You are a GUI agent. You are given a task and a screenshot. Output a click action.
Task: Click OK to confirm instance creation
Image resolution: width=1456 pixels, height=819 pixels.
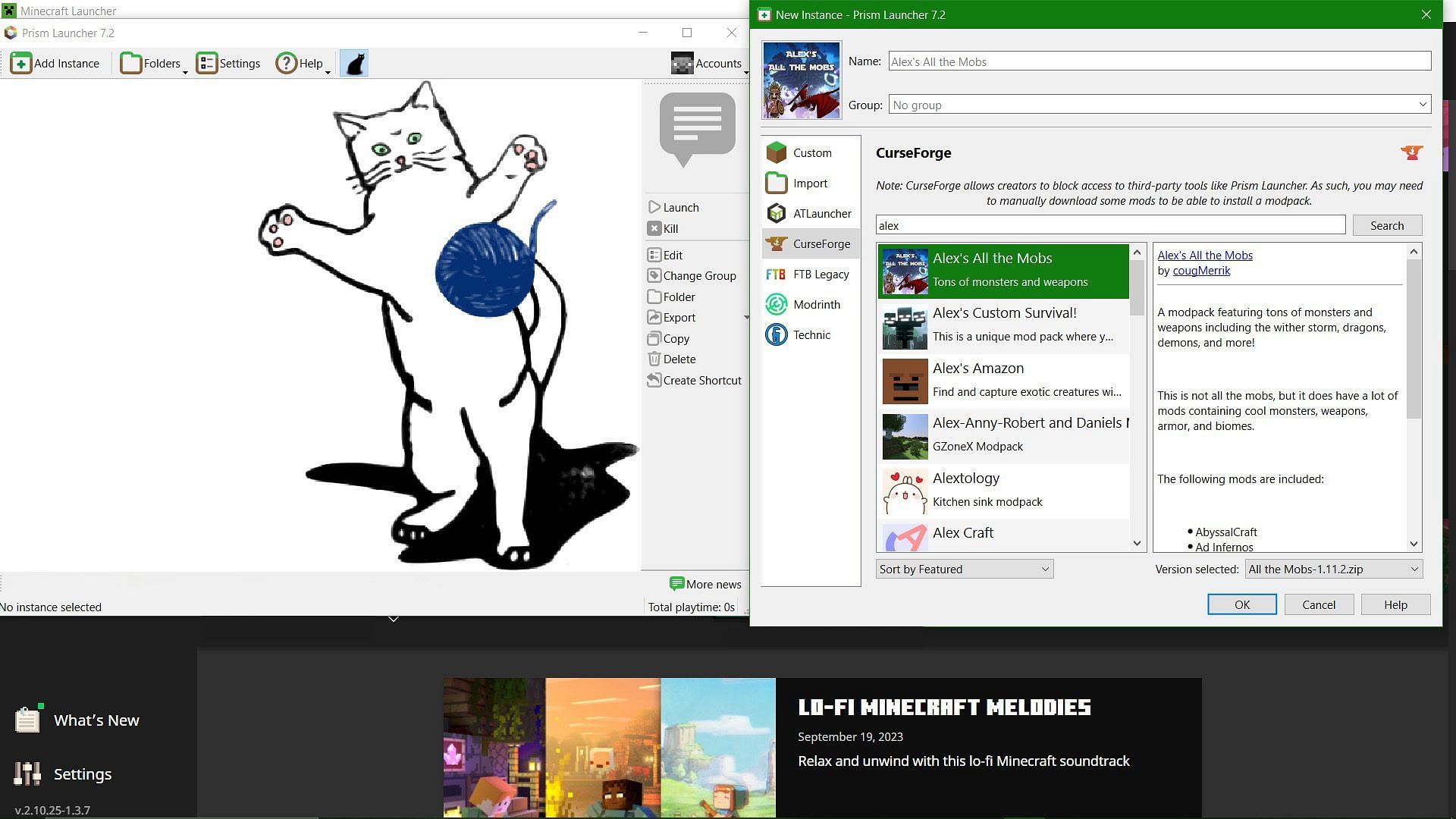(1242, 604)
